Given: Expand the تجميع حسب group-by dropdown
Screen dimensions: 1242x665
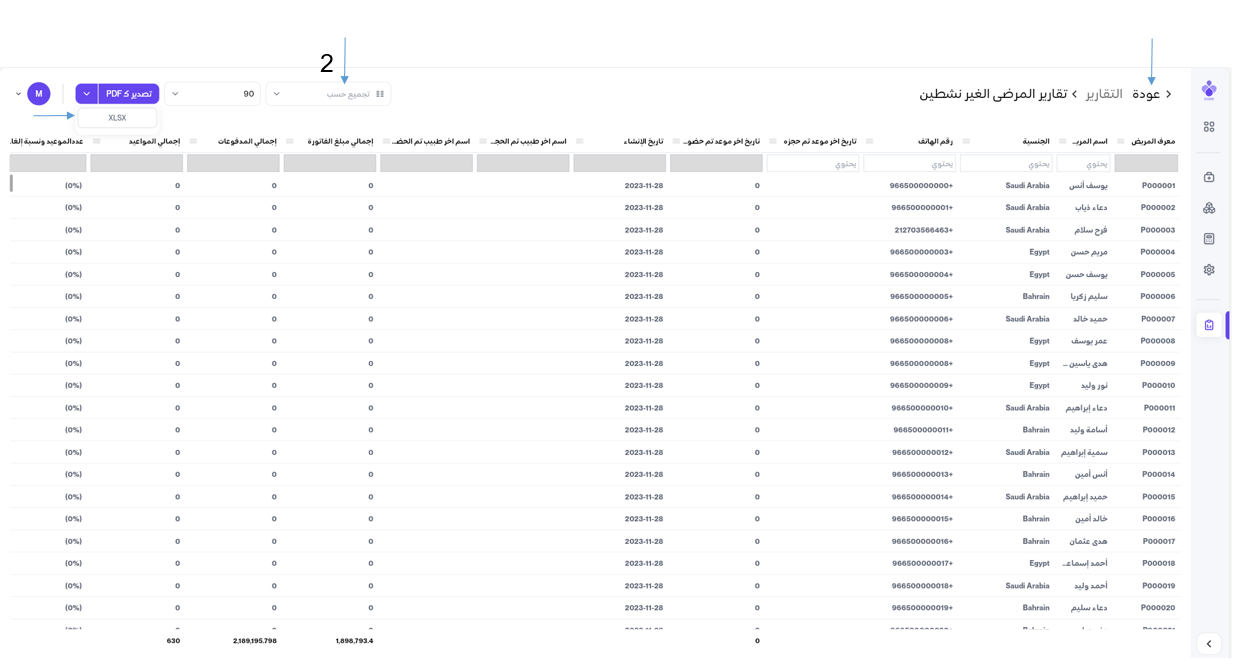Looking at the screenshot, I should (x=328, y=94).
